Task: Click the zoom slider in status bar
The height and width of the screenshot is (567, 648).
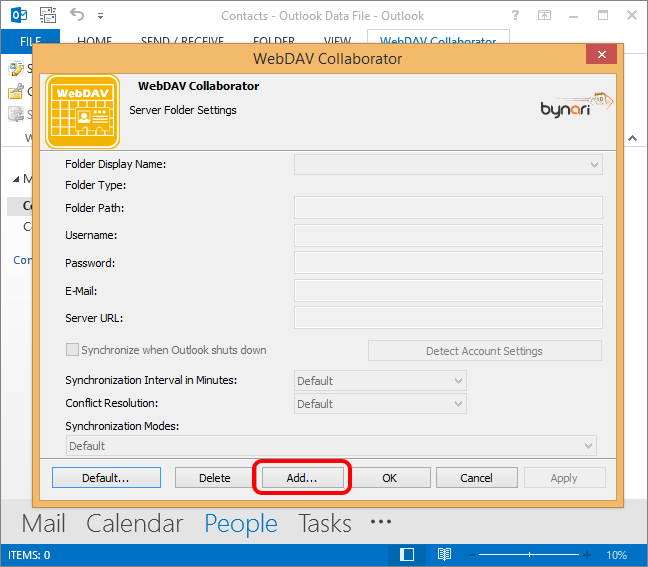Action: click(x=529, y=555)
